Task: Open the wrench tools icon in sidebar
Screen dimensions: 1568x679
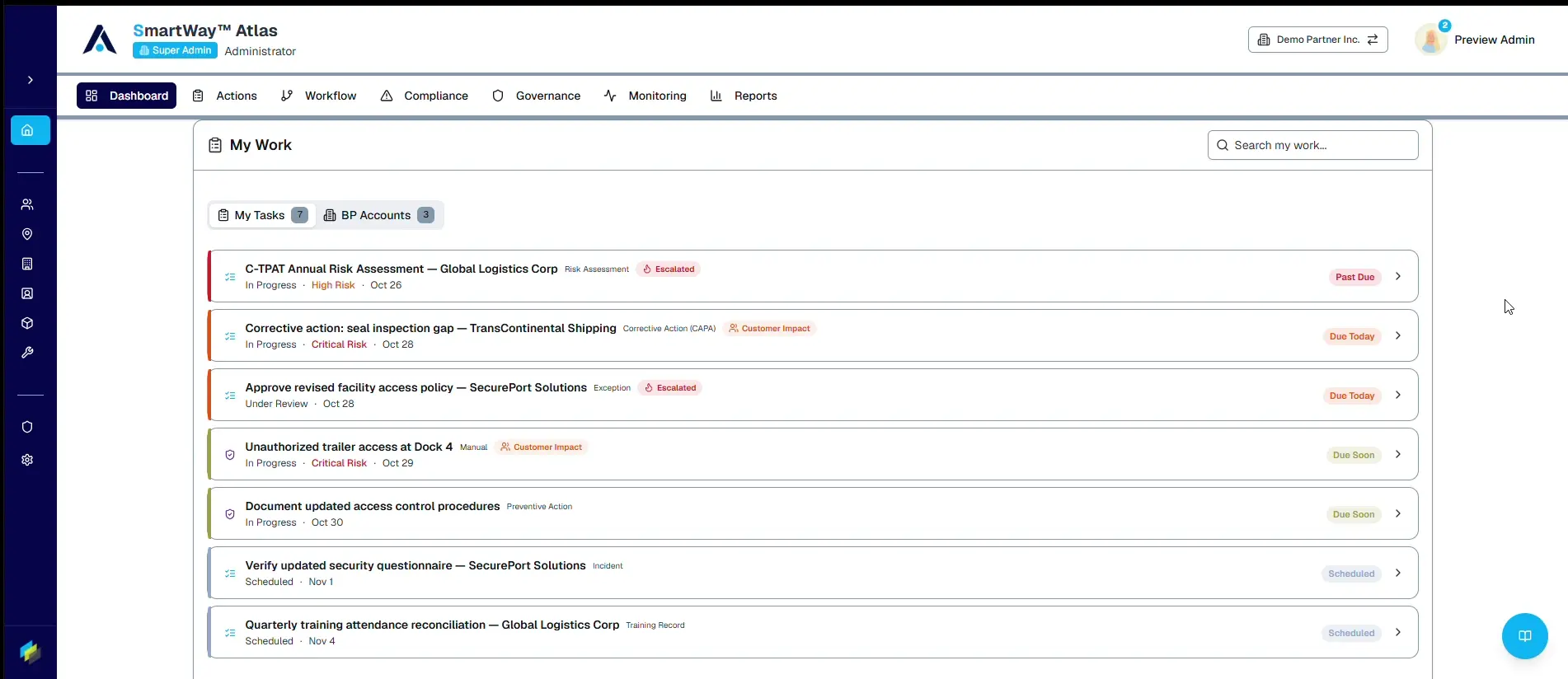Action: (x=27, y=353)
